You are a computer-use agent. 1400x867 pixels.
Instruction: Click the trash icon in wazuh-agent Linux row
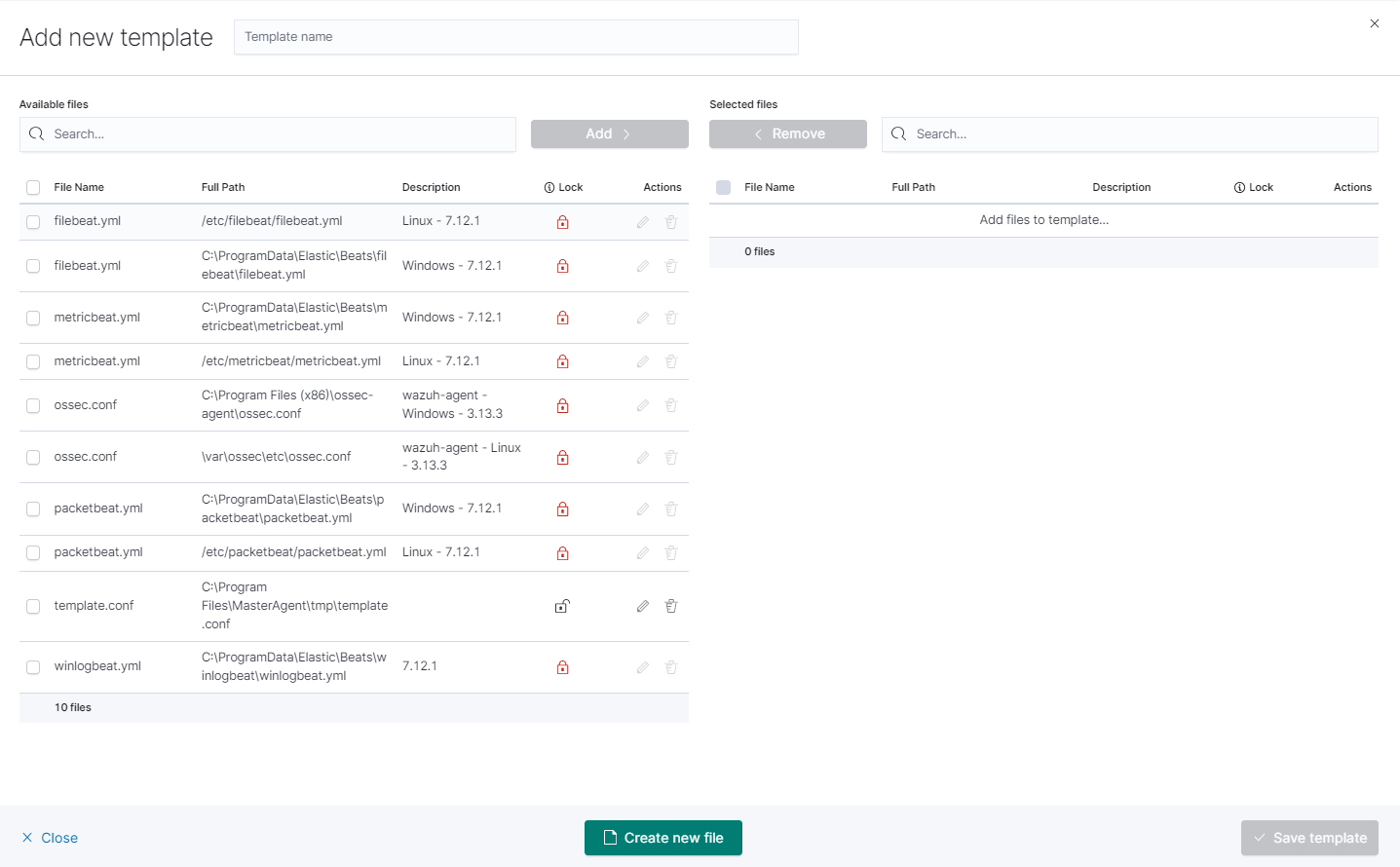click(x=671, y=457)
